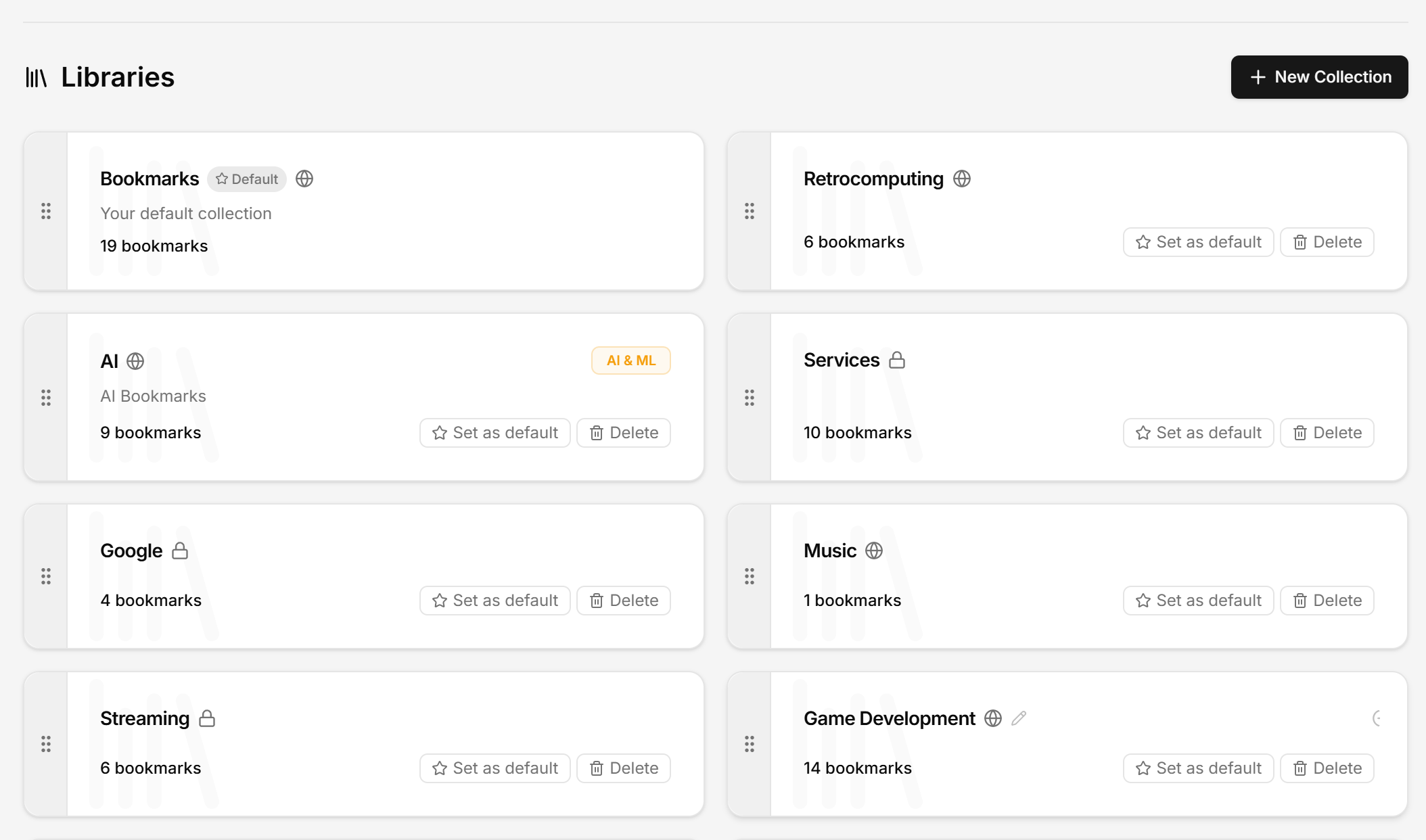The height and width of the screenshot is (840, 1426).
Task: Click the Default badge on Bookmarks
Action: click(x=246, y=179)
